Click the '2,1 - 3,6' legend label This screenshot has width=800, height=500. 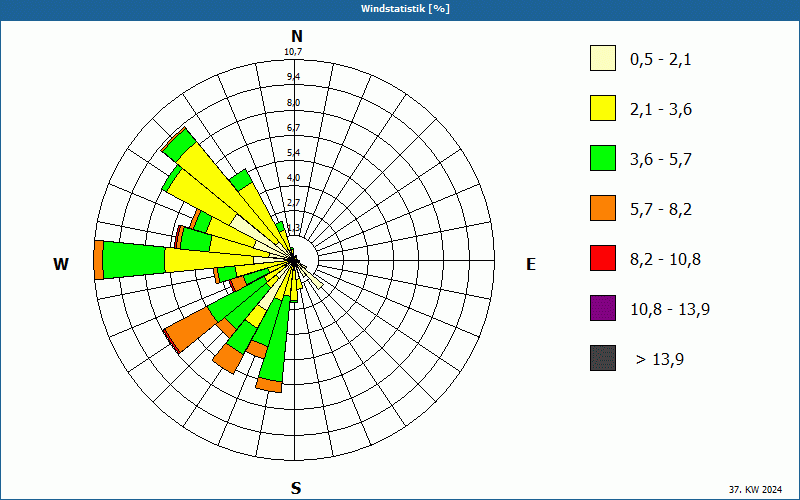[x=661, y=110]
